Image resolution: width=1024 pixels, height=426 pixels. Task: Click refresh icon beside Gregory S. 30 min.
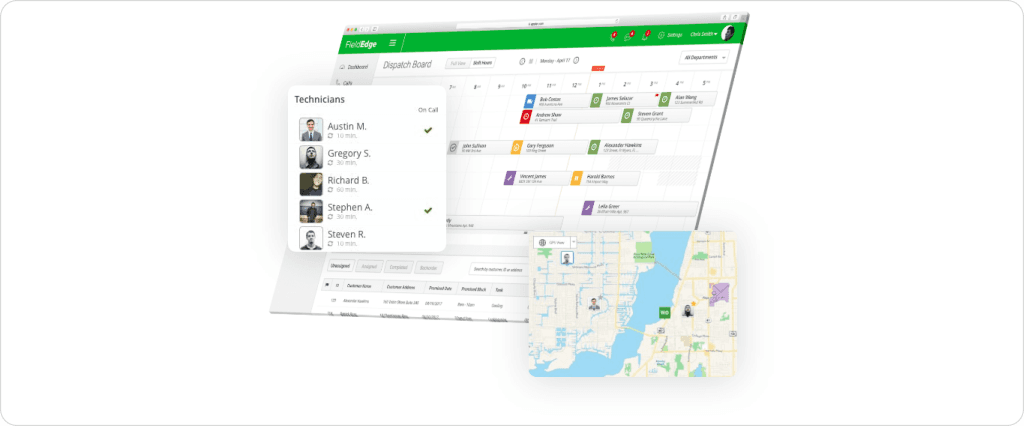tap(330, 163)
